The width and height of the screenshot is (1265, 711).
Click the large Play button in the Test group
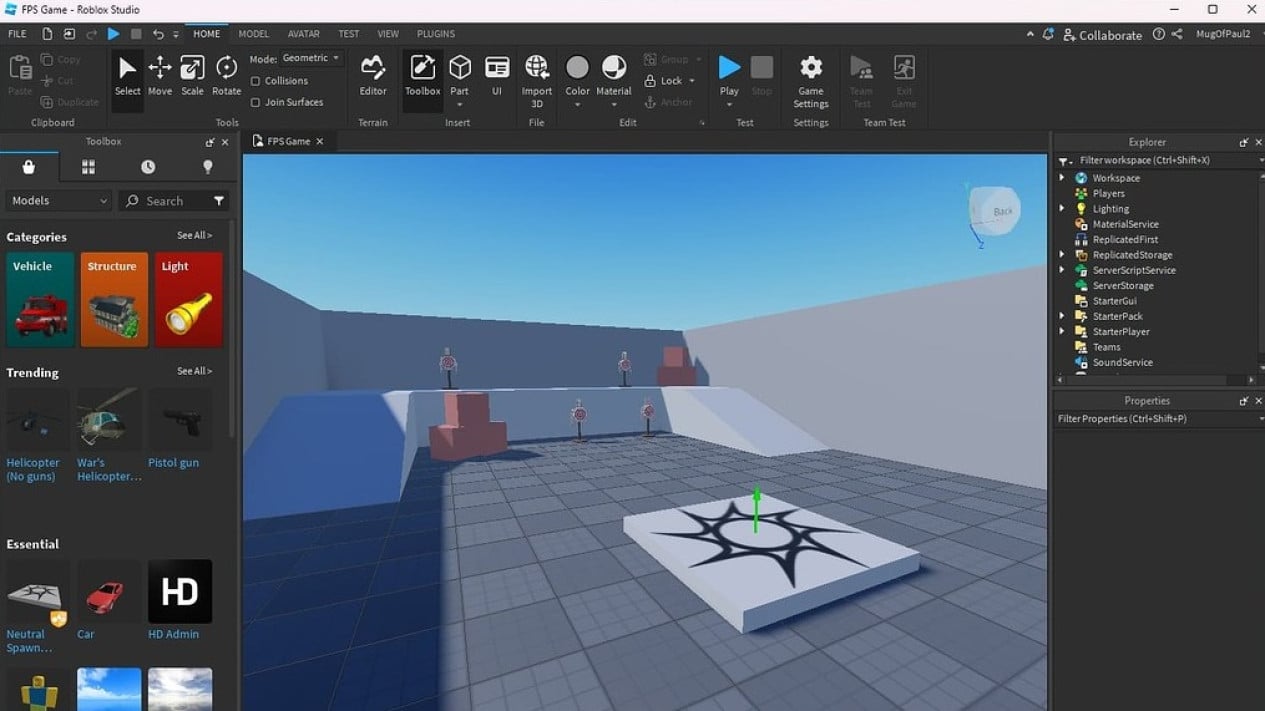click(x=730, y=67)
